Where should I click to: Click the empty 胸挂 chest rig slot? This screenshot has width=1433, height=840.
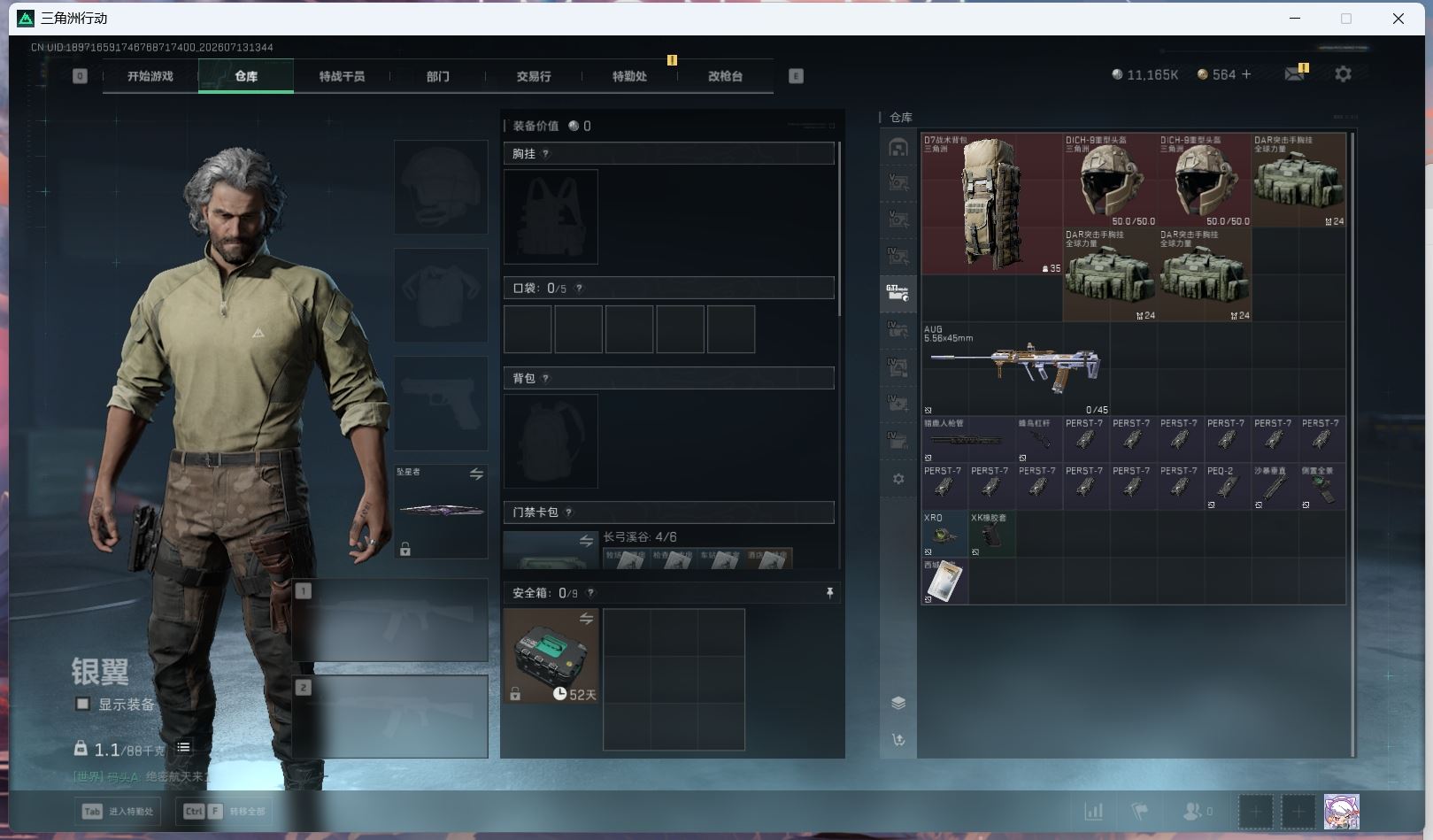(x=551, y=217)
